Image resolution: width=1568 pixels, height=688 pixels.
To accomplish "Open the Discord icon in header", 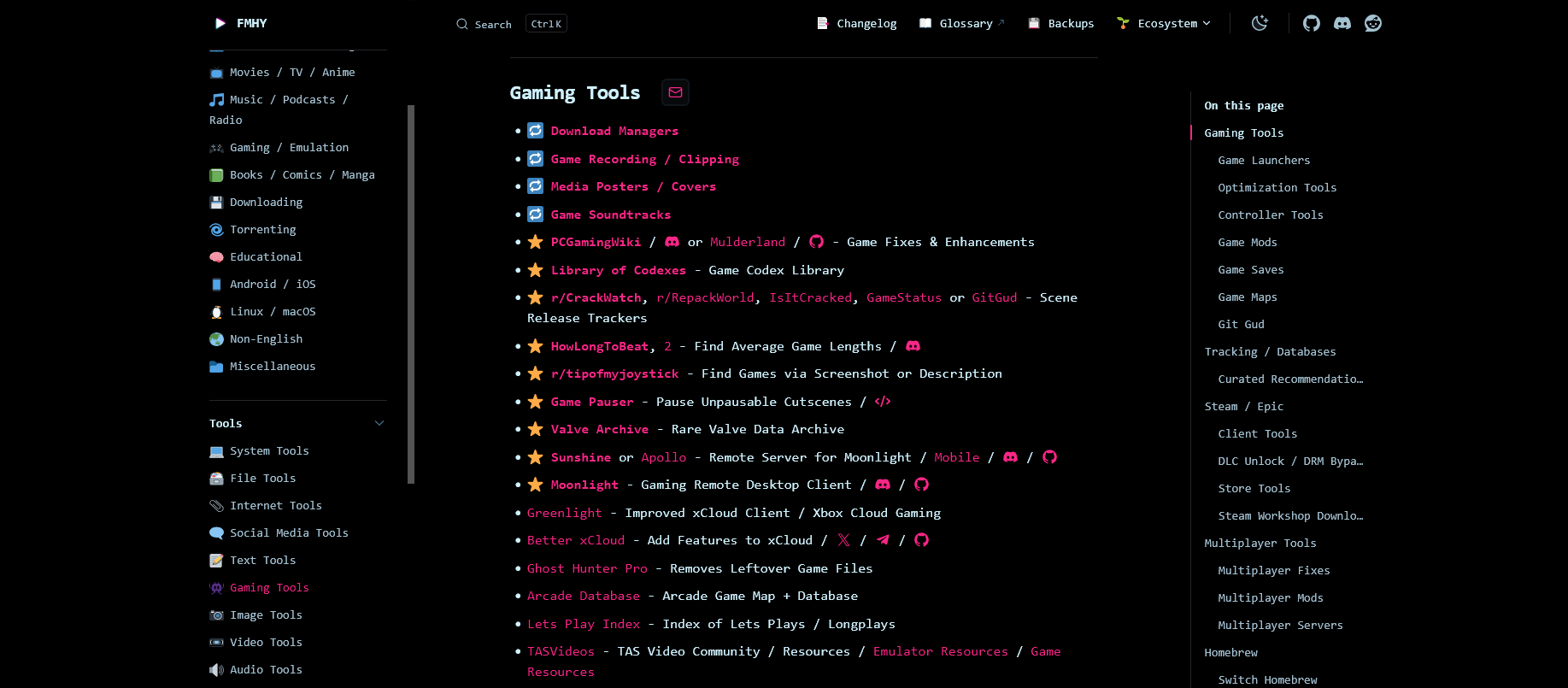I will (x=1342, y=23).
